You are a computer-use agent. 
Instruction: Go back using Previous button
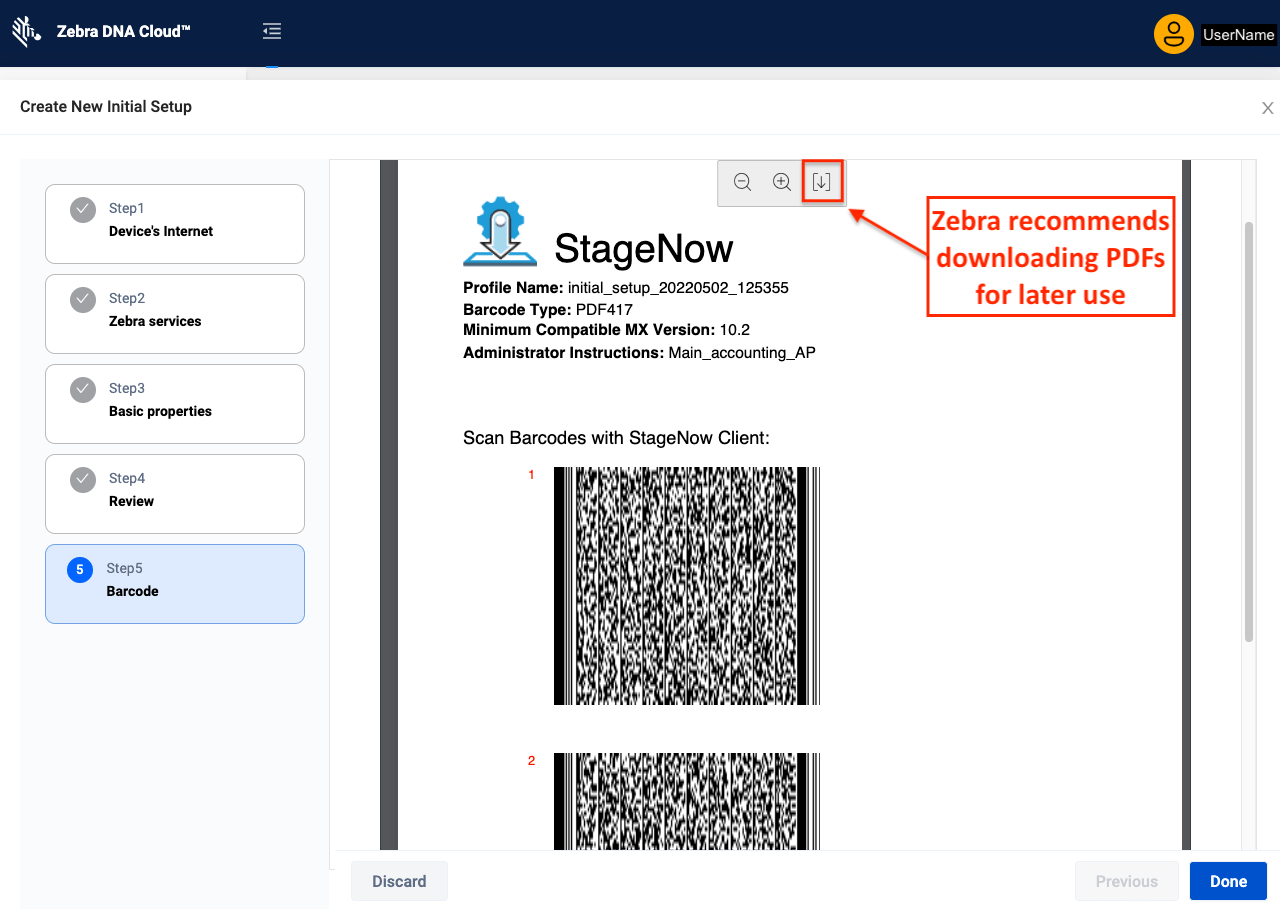pyautogui.click(x=1126, y=881)
